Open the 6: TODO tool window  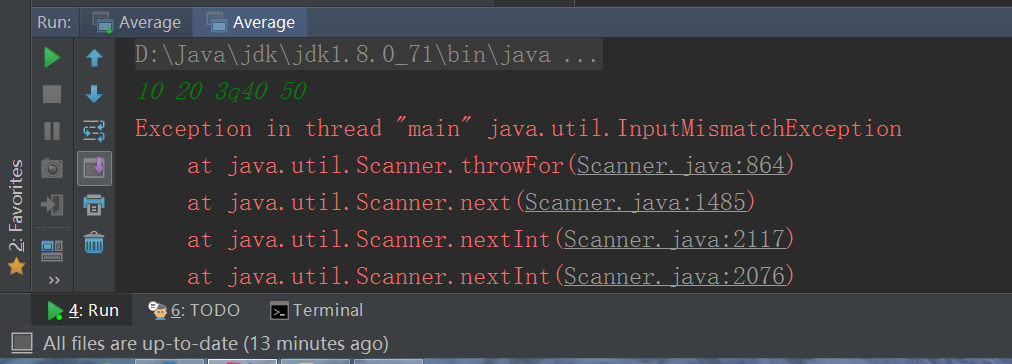coord(194,310)
